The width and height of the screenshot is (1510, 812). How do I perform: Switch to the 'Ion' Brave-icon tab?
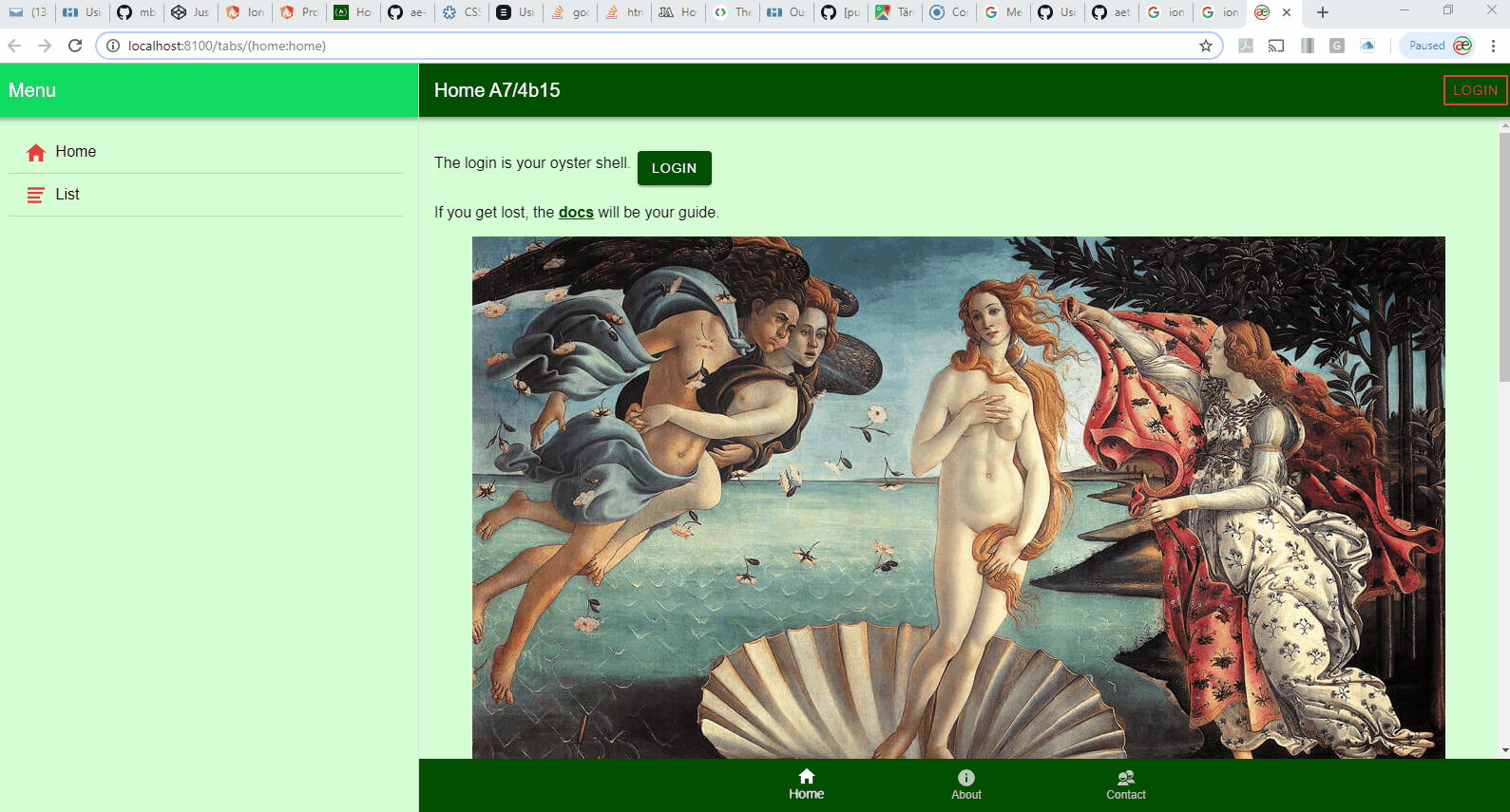click(244, 12)
